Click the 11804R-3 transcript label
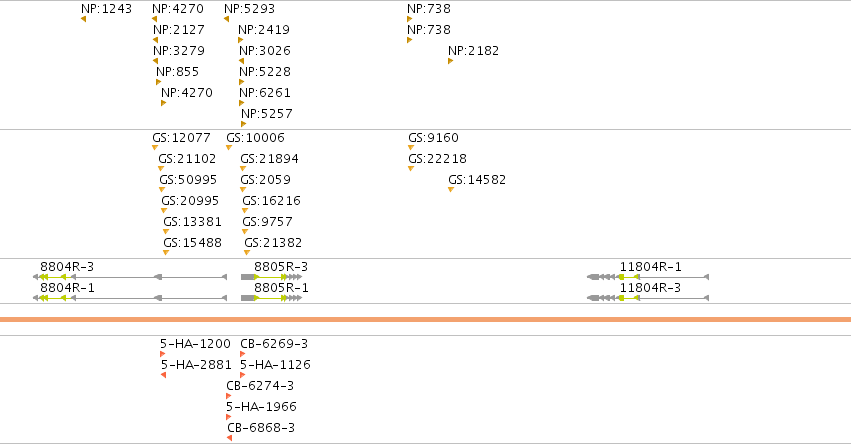 tap(651, 288)
